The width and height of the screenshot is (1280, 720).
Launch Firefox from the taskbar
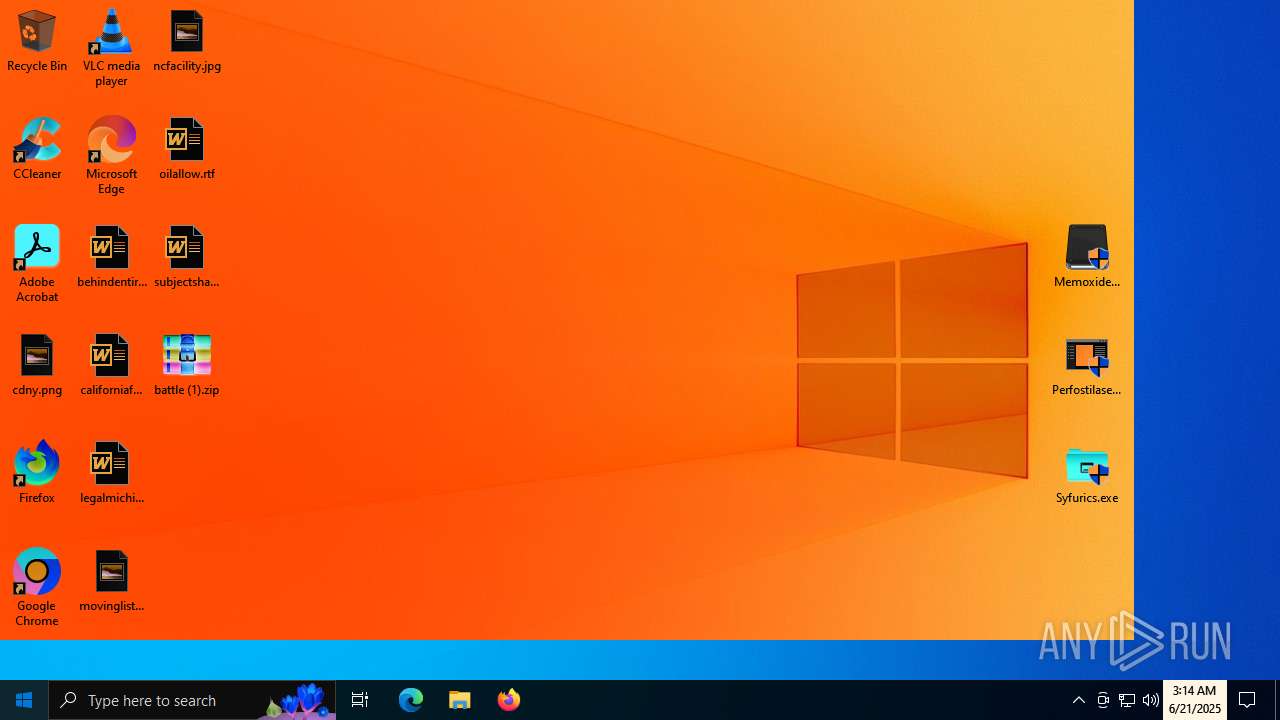pos(509,700)
